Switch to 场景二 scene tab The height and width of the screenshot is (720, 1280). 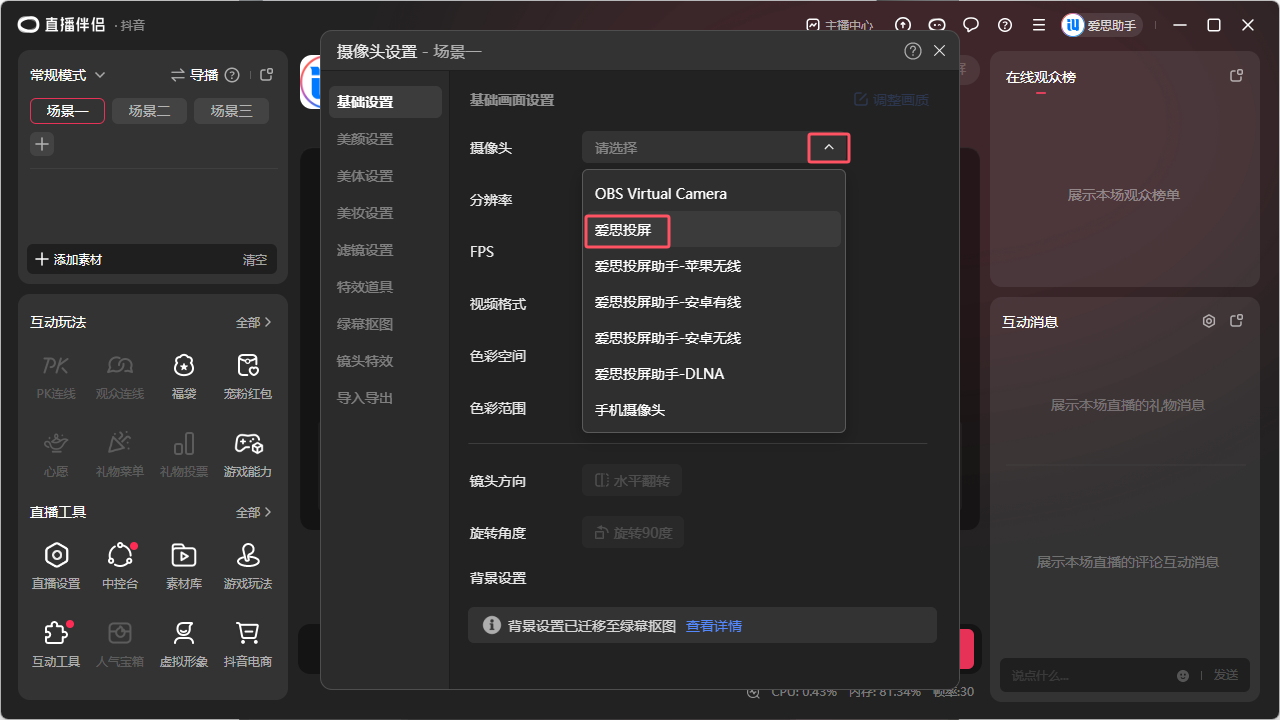pos(149,111)
